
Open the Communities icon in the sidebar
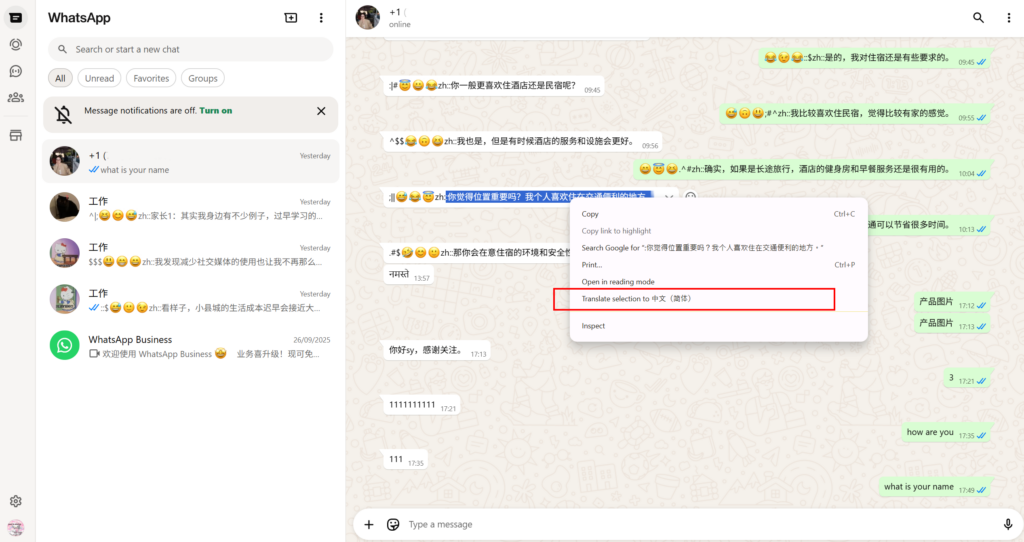click(x=15, y=97)
